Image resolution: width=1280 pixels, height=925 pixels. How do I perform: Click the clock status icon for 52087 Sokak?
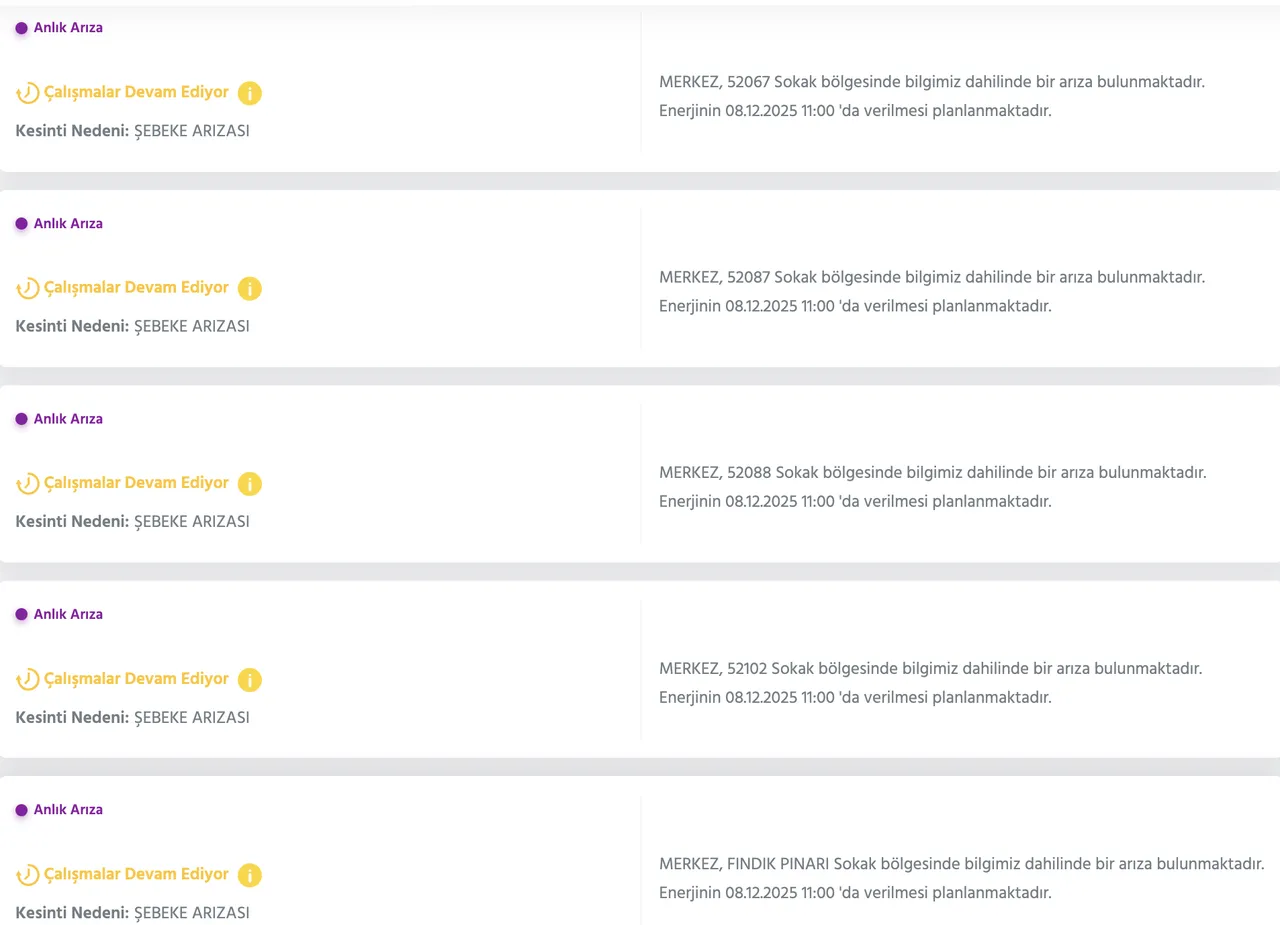(28, 289)
